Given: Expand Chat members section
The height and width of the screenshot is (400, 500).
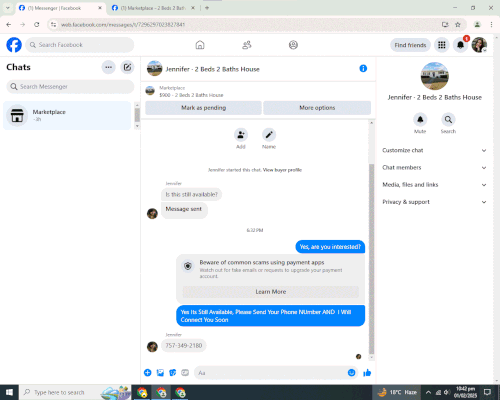Looking at the screenshot, I should 434,168.
